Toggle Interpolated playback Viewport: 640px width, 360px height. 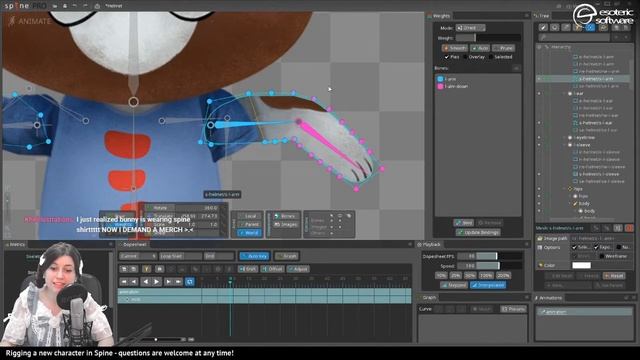click(488, 285)
